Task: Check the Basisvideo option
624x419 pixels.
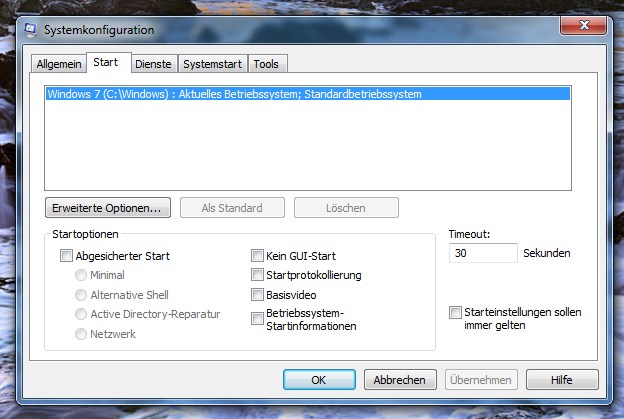Action: coord(257,294)
